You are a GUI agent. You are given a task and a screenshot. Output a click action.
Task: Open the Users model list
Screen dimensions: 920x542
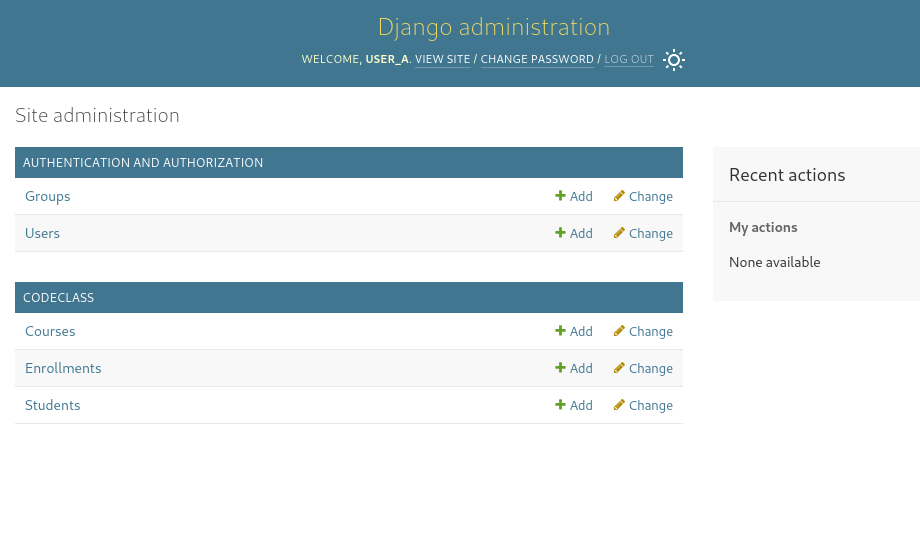pyautogui.click(x=42, y=233)
